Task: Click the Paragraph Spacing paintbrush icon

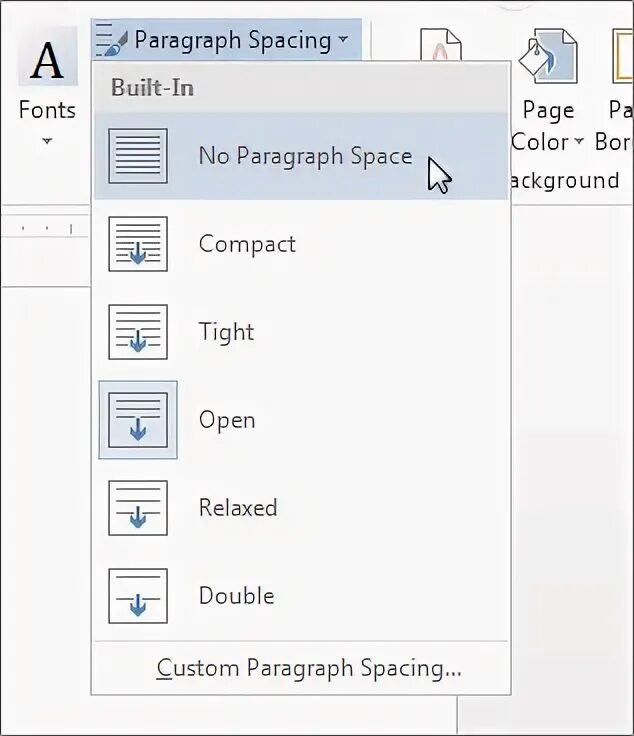Action: 111,40
